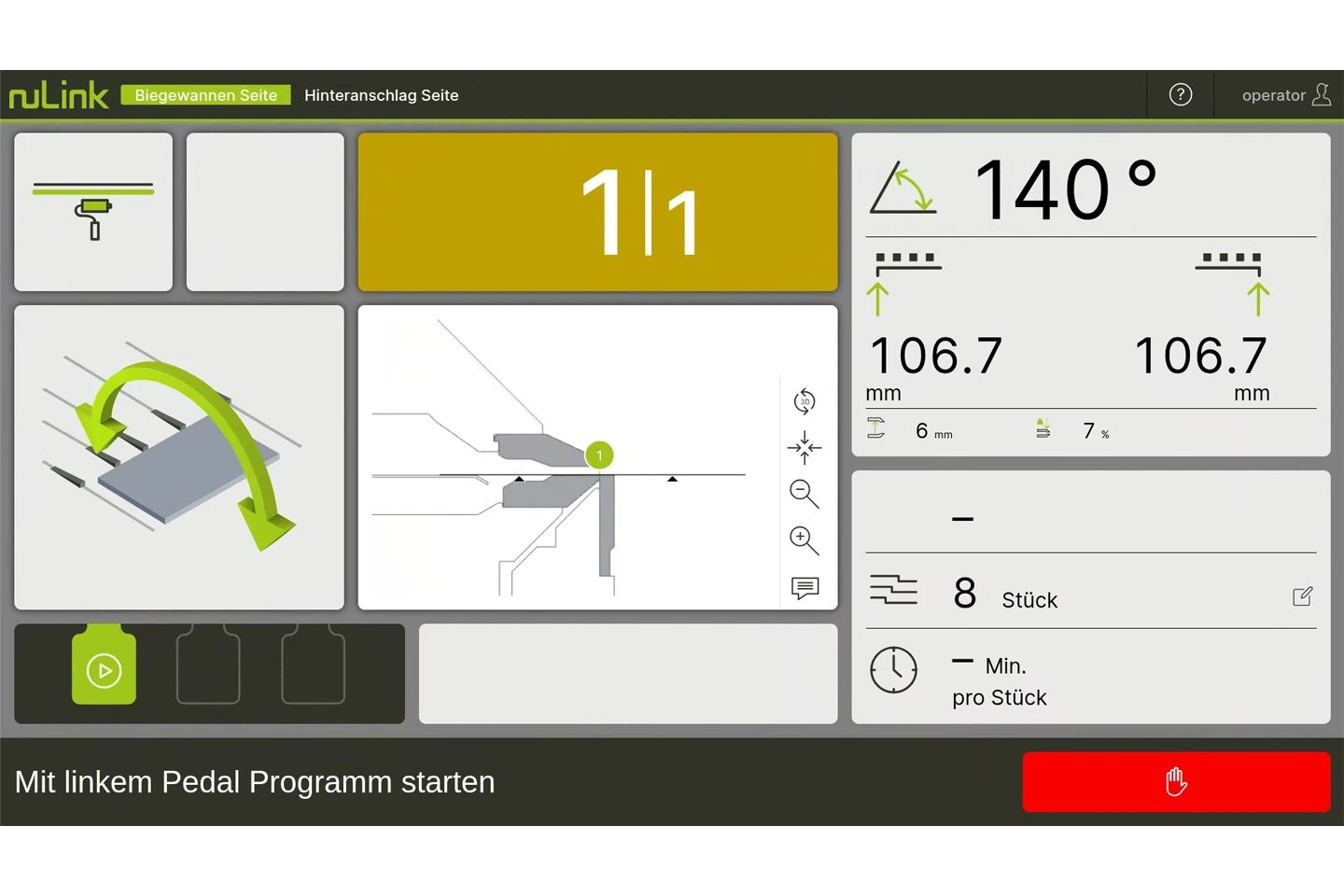This screenshot has width=1344, height=896.
Task: Click the green bend step 1 marker
Action: point(599,455)
